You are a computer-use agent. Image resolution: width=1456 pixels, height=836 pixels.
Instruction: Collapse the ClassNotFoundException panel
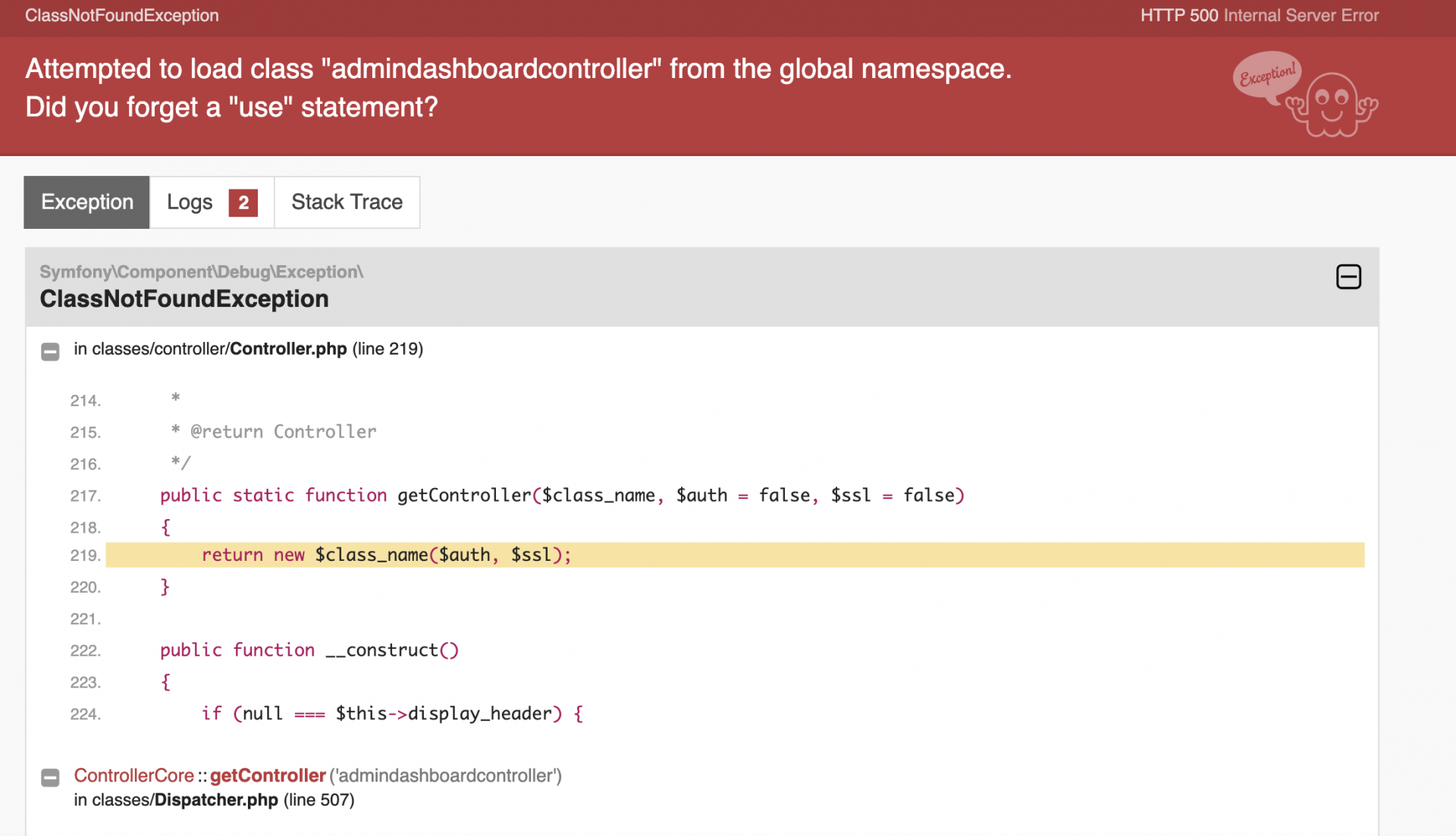[1348, 277]
